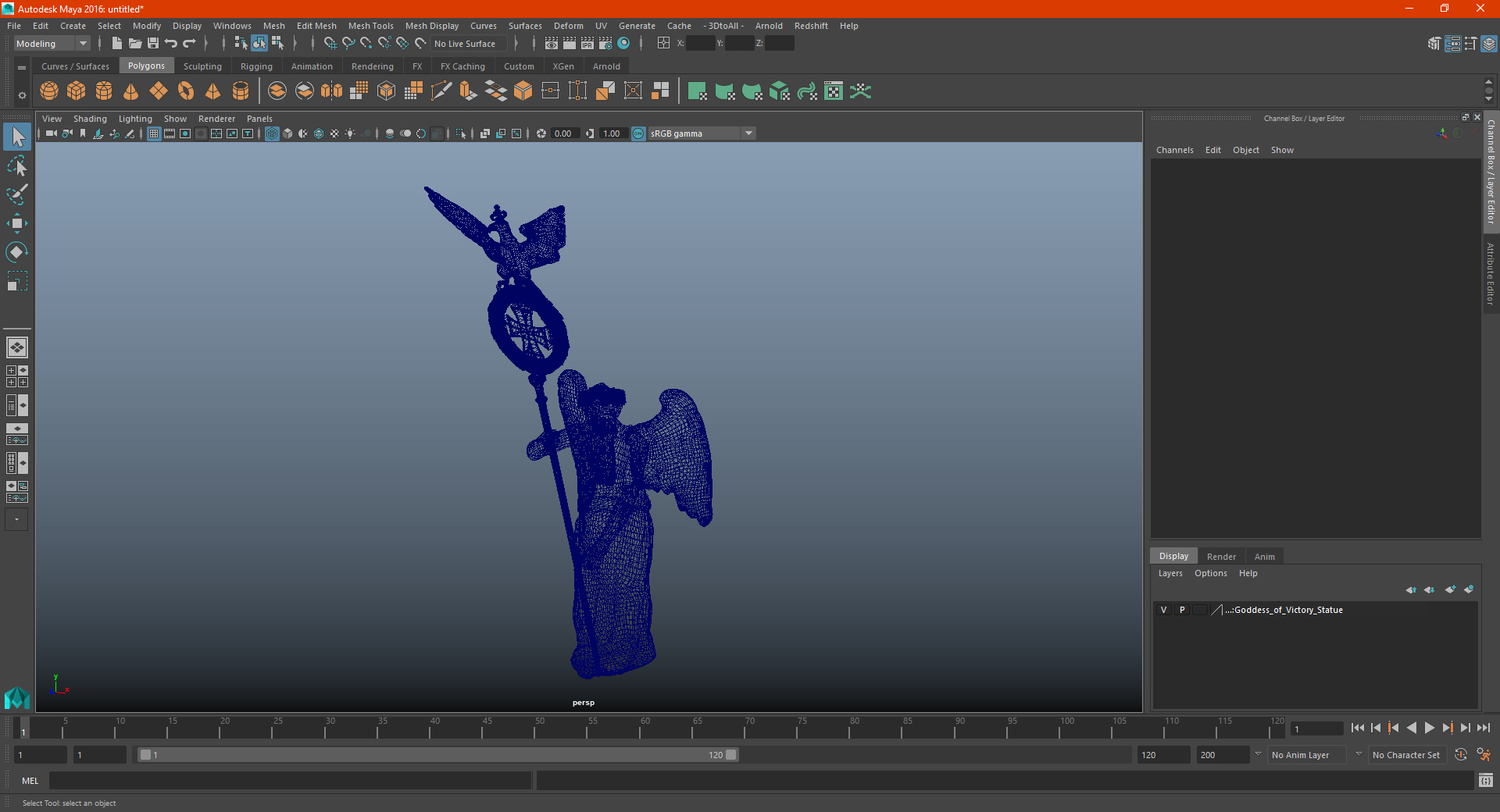Open a scene with folder icon
This screenshot has height=812, width=1500.
134,44
